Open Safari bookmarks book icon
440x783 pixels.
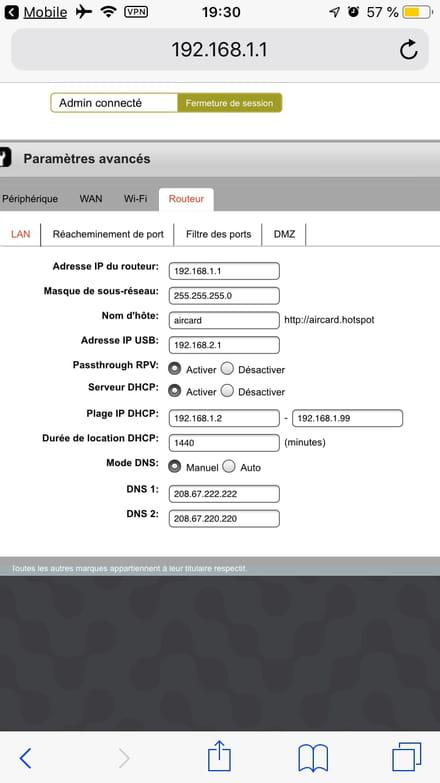click(313, 758)
